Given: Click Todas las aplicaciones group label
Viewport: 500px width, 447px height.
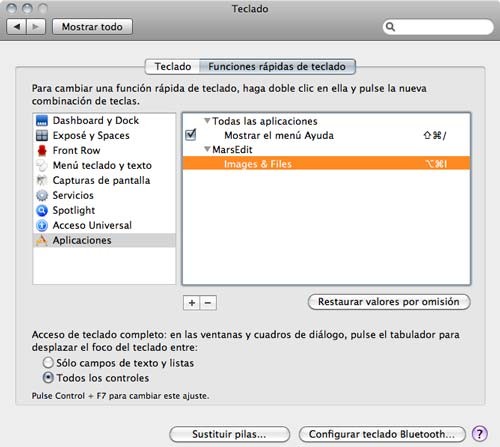Looking at the screenshot, I should click(265, 121).
